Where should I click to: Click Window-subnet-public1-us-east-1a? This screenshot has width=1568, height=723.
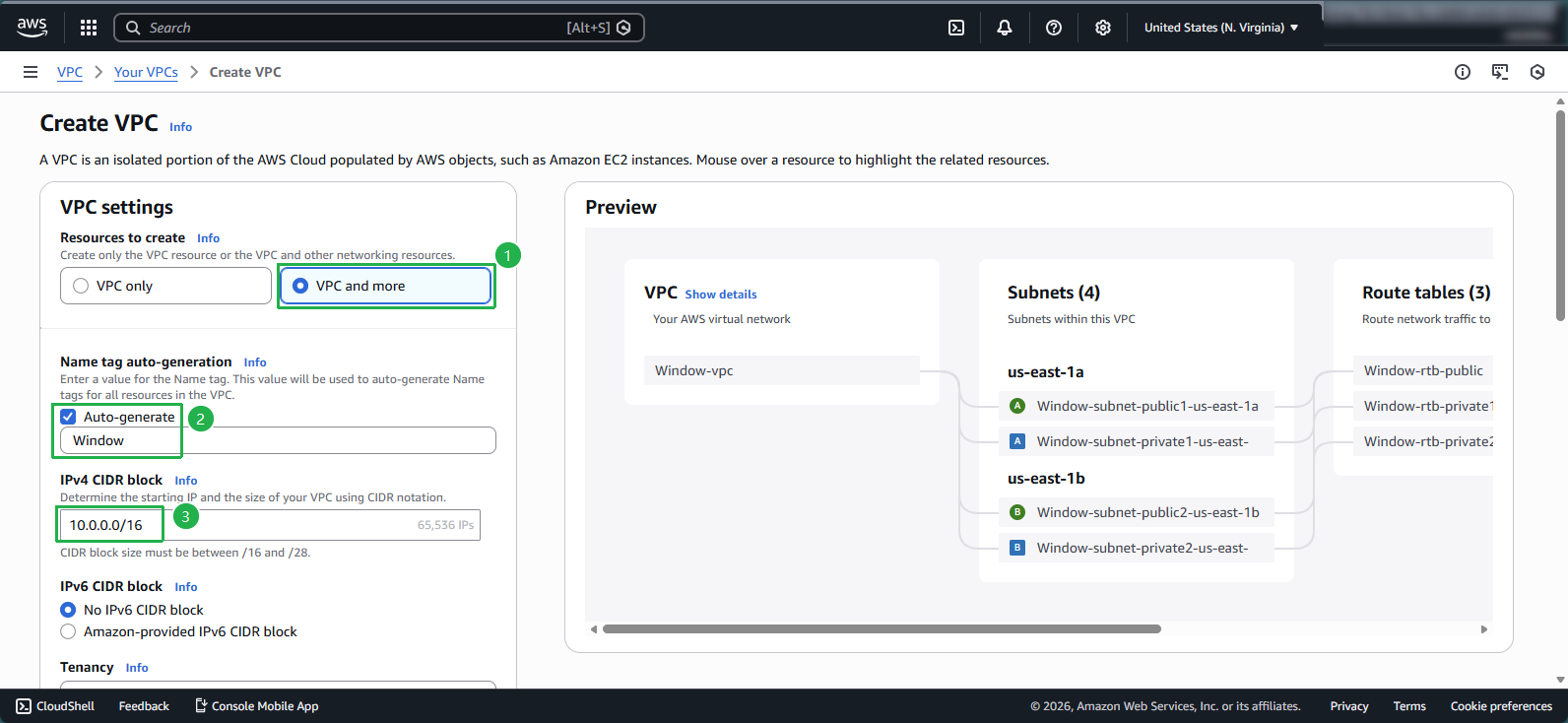[1137, 406]
